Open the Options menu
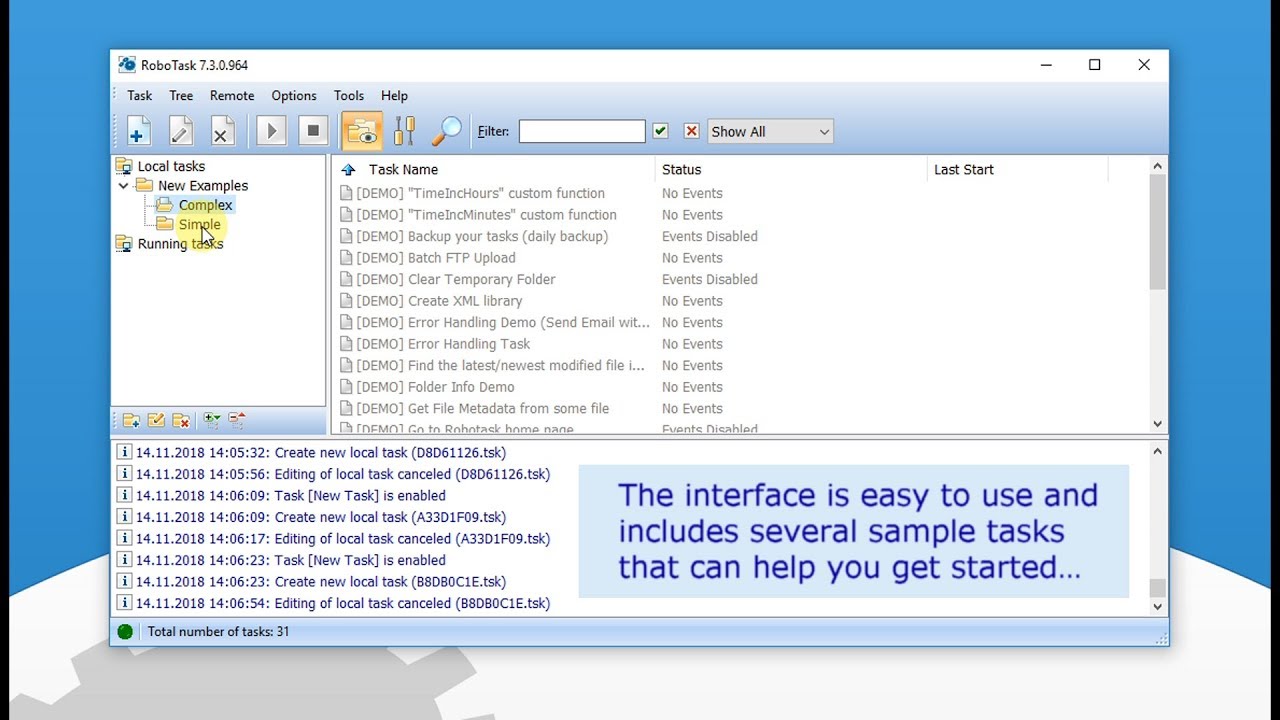Image resolution: width=1280 pixels, height=720 pixels. pos(294,96)
